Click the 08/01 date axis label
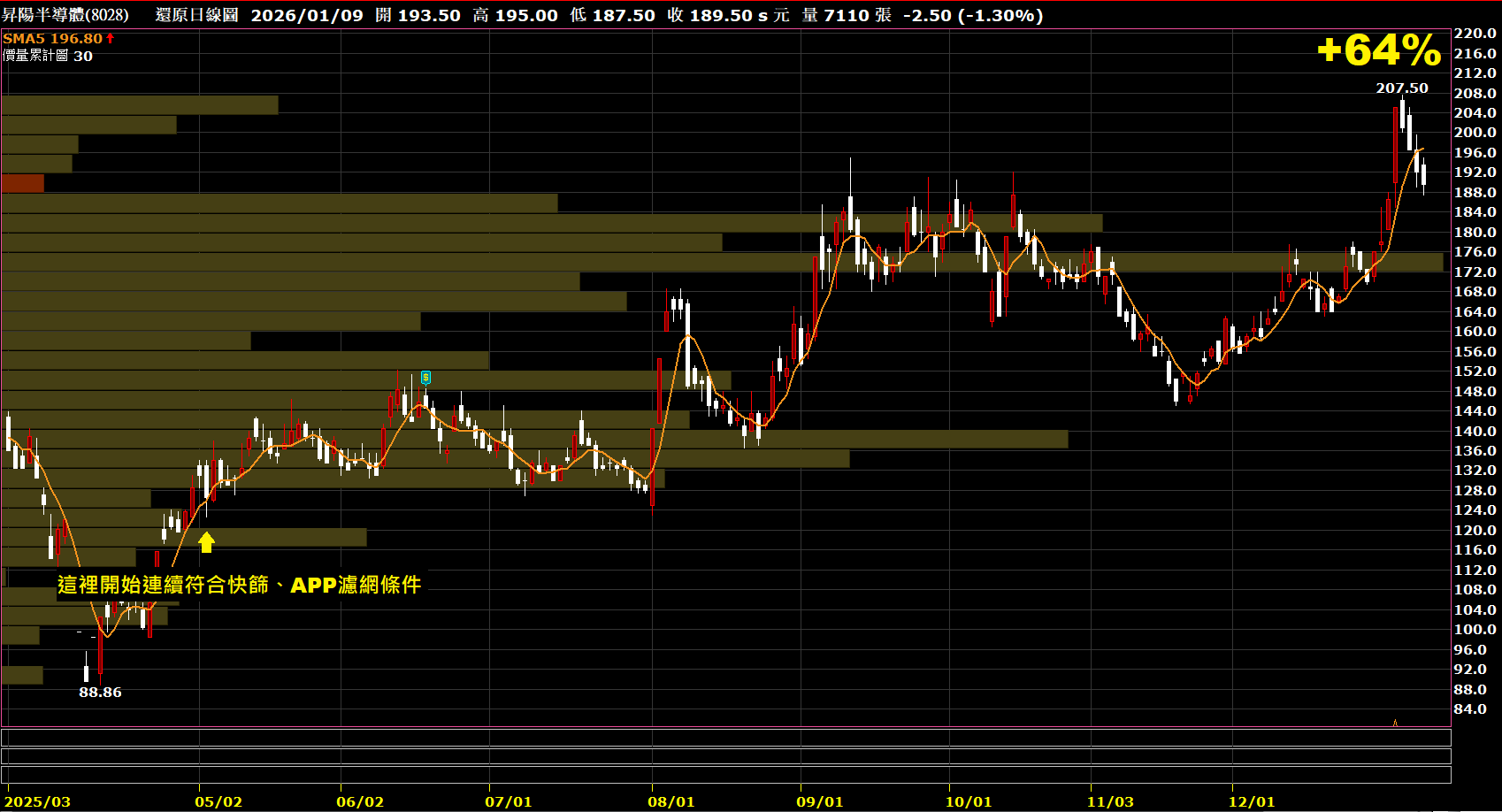Viewport: 1502px width, 812px height. click(x=671, y=801)
